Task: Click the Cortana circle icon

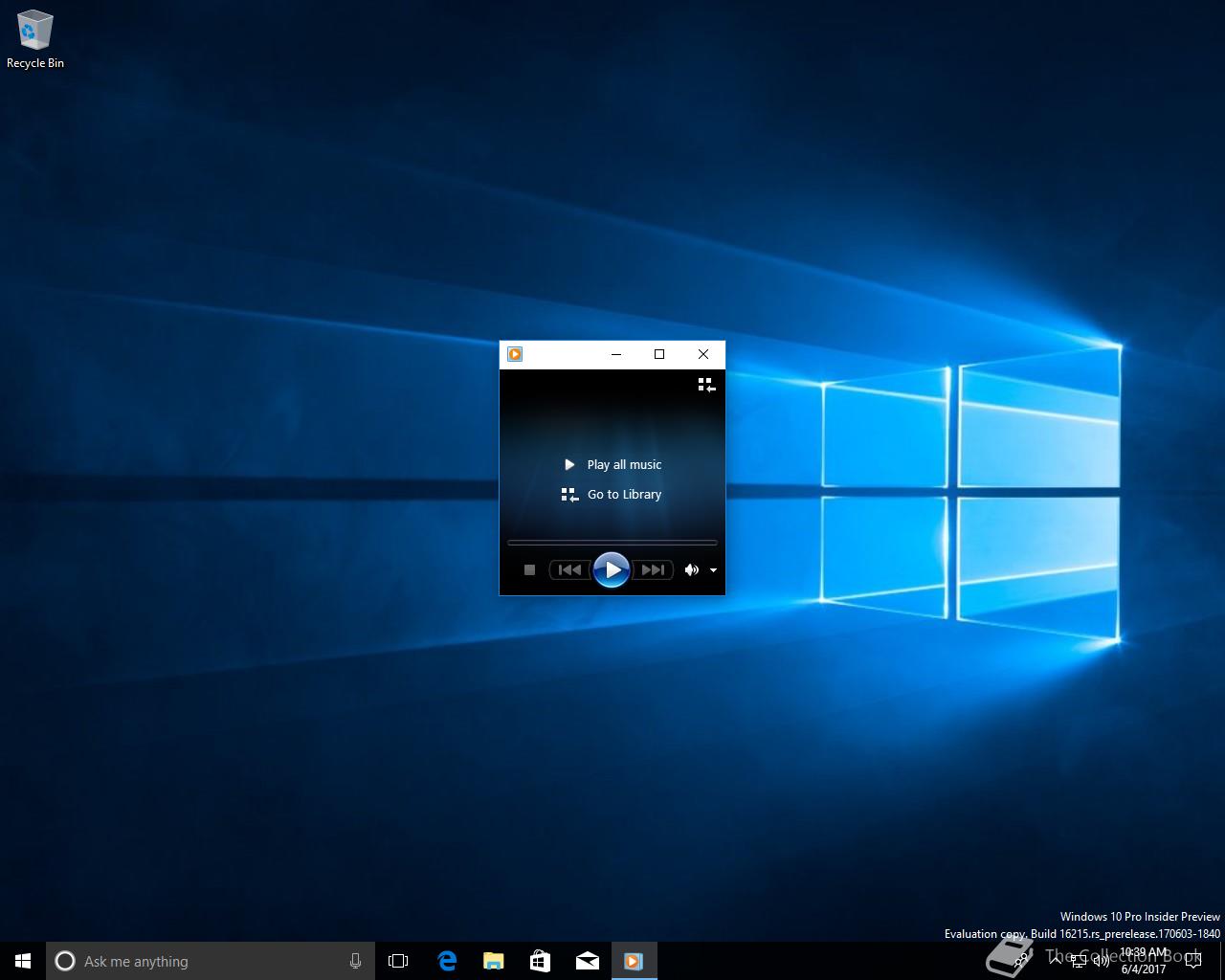Action: point(65,961)
